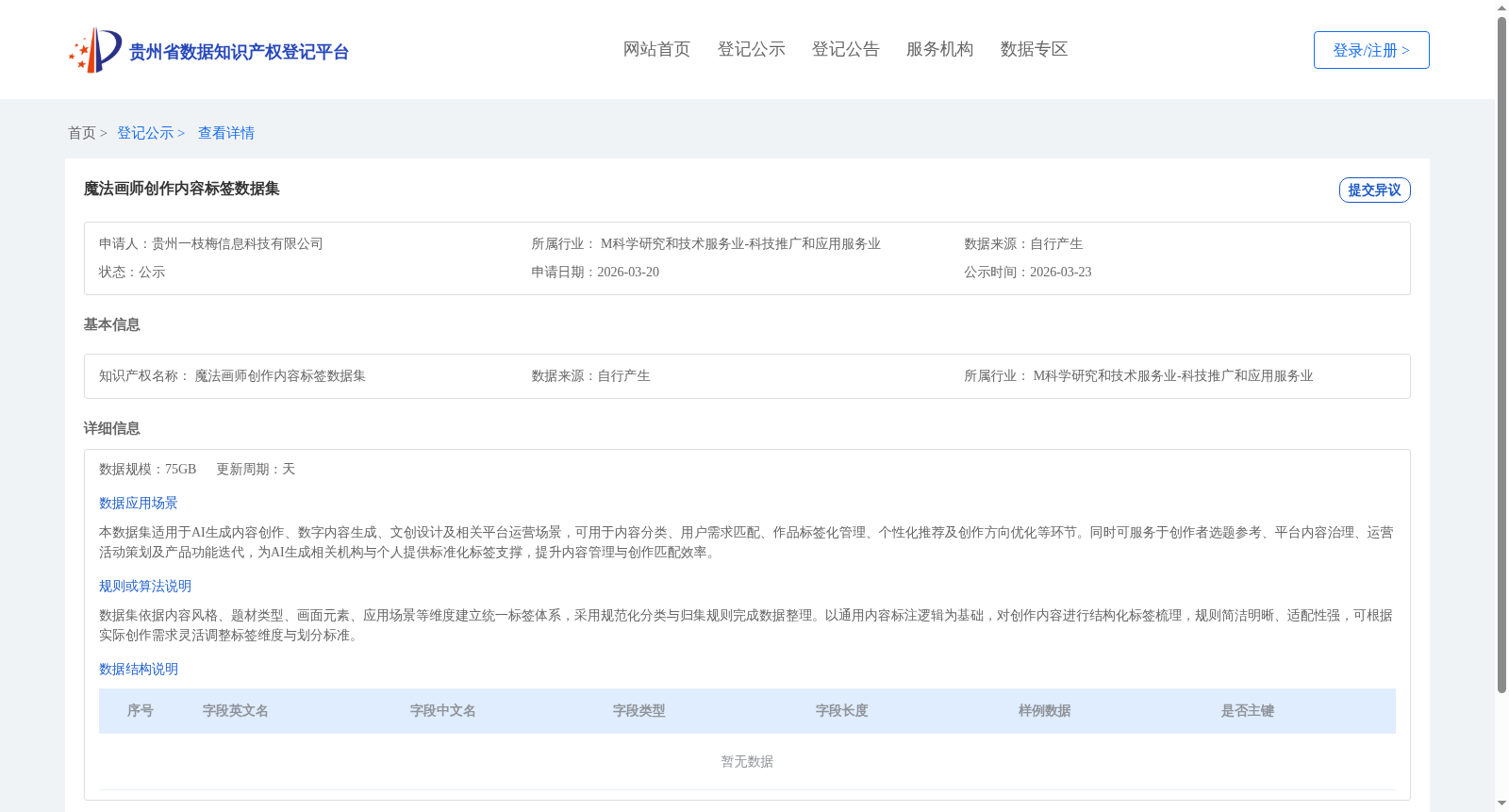
Task: Click the 规则或算法说明 heading
Action: [145, 587]
